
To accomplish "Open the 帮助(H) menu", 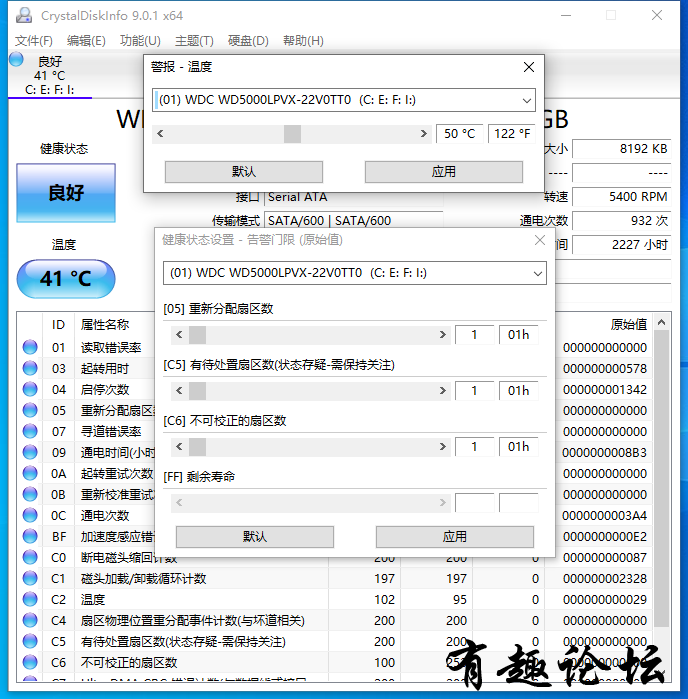I will click(303, 41).
